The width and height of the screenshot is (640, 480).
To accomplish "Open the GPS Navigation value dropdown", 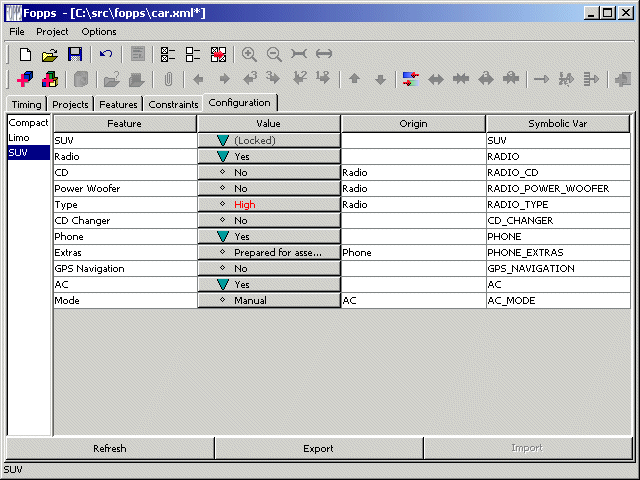I will (269, 268).
